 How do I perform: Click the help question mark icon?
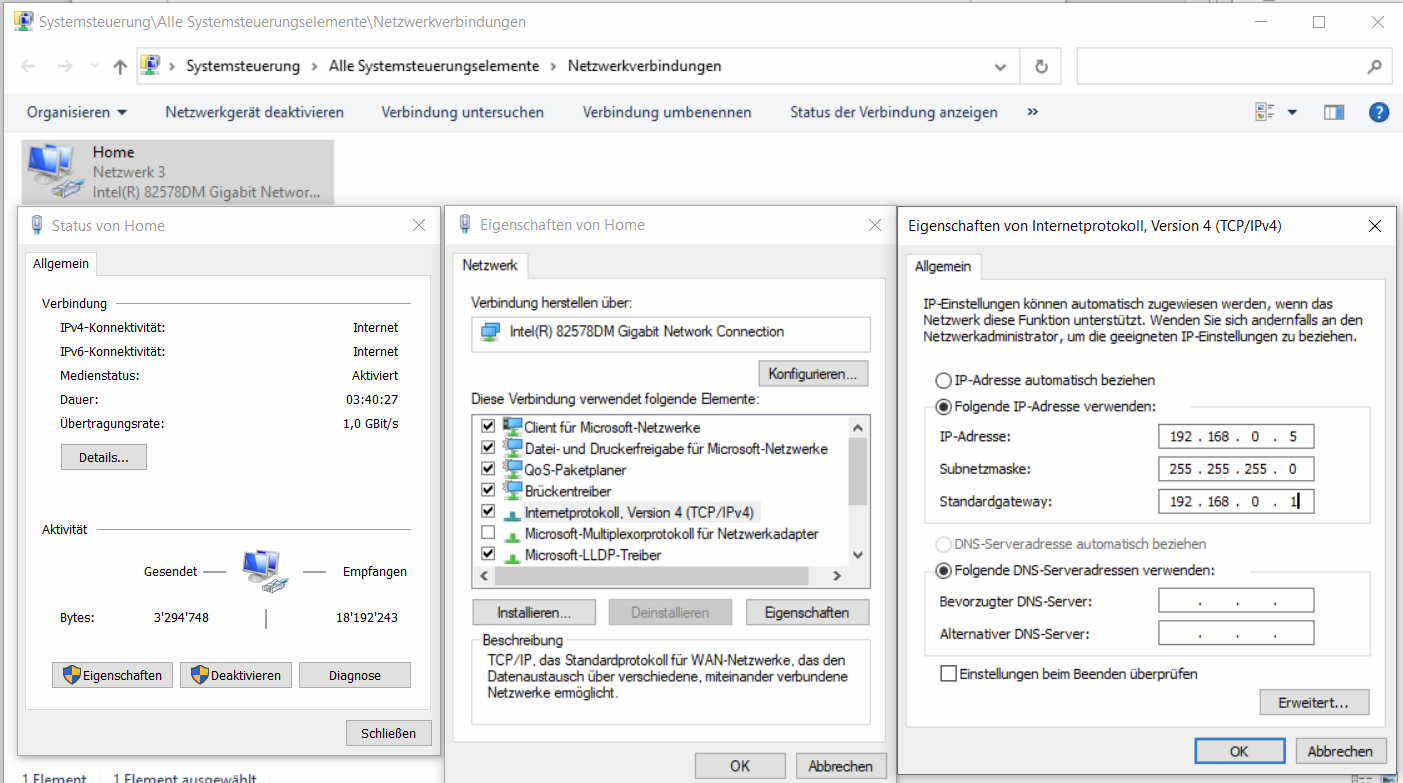tap(1379, 112)
